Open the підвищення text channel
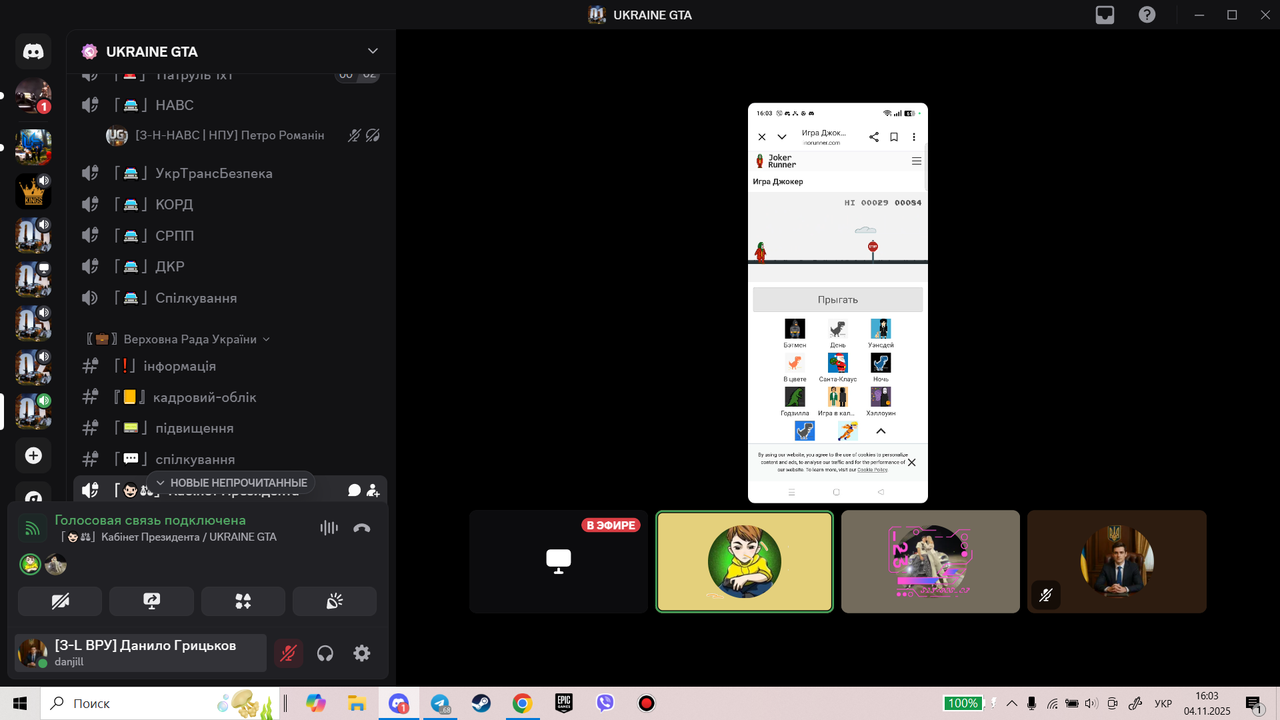Image resolution: width=1280 pixels, height=720 pixels. click(x=230, y=428)
